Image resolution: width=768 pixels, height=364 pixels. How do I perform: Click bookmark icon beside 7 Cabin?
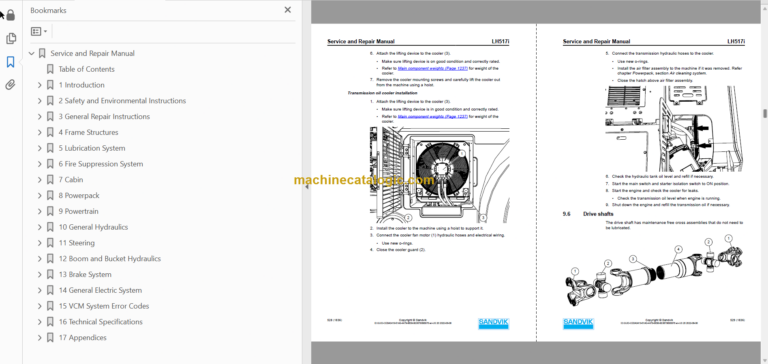click(x=50, y=180)
